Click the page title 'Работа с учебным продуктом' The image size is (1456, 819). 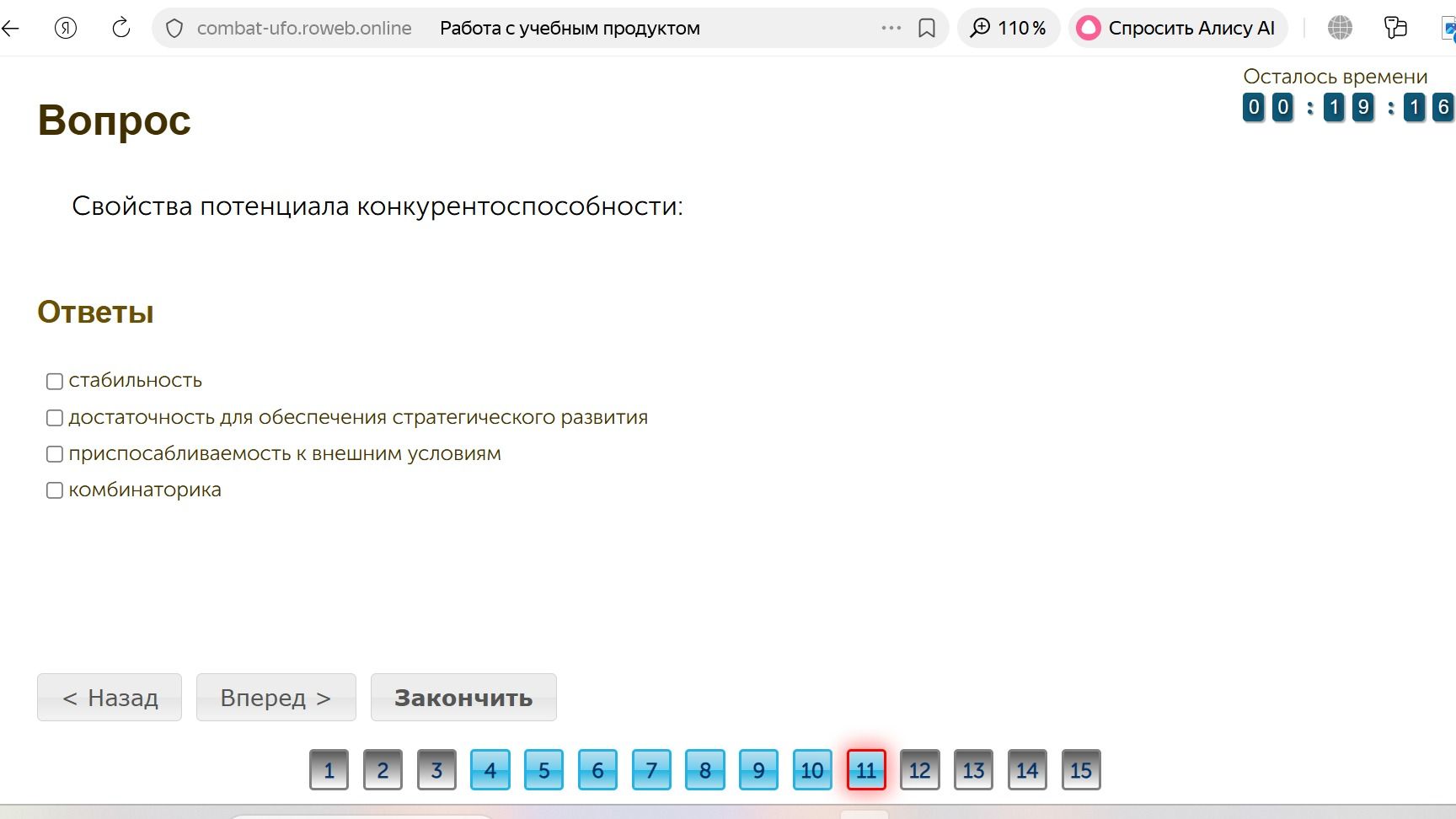point(570,29)
